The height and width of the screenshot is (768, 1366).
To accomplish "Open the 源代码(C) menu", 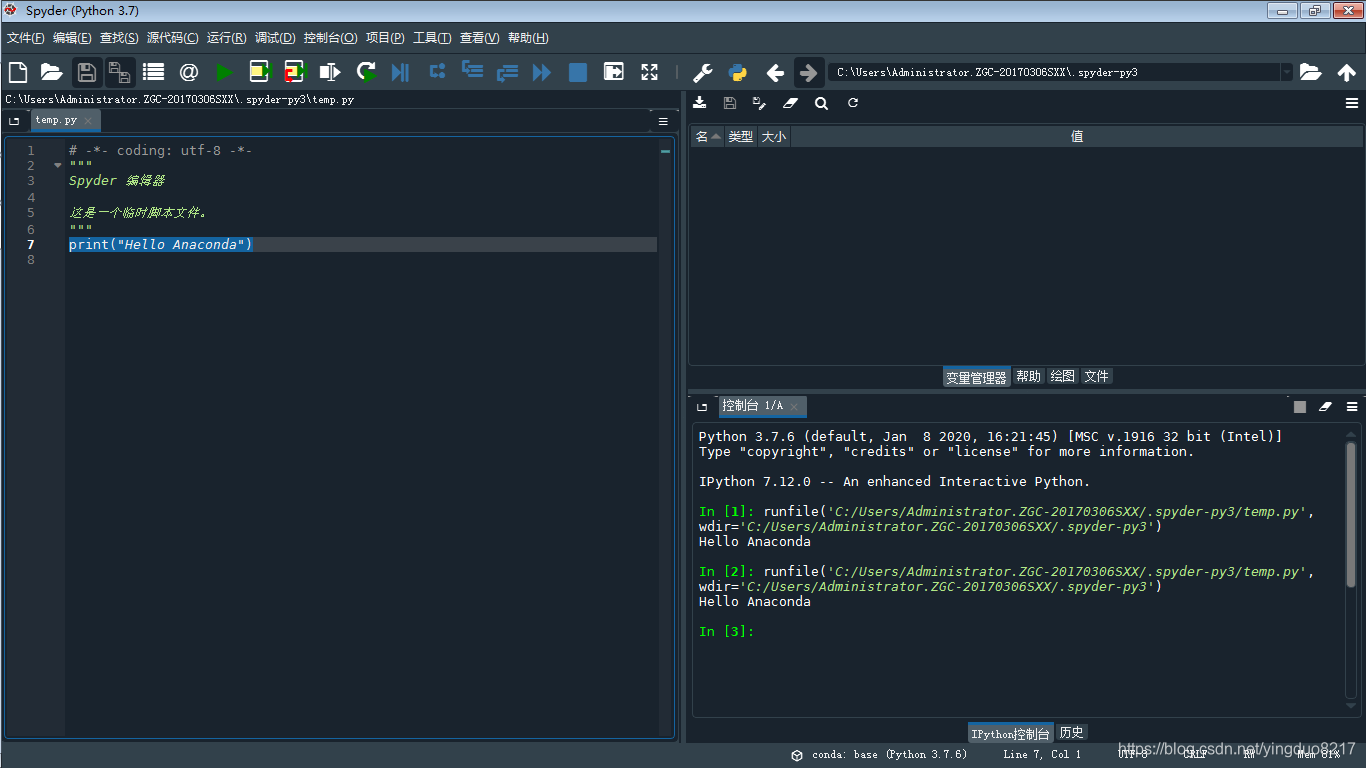I will pos(173,38).
